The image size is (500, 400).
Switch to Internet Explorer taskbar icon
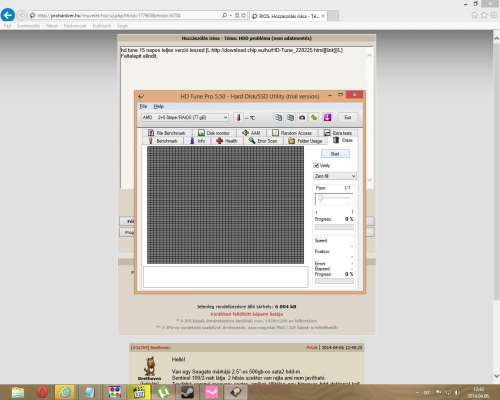click(x=65, y=392)
